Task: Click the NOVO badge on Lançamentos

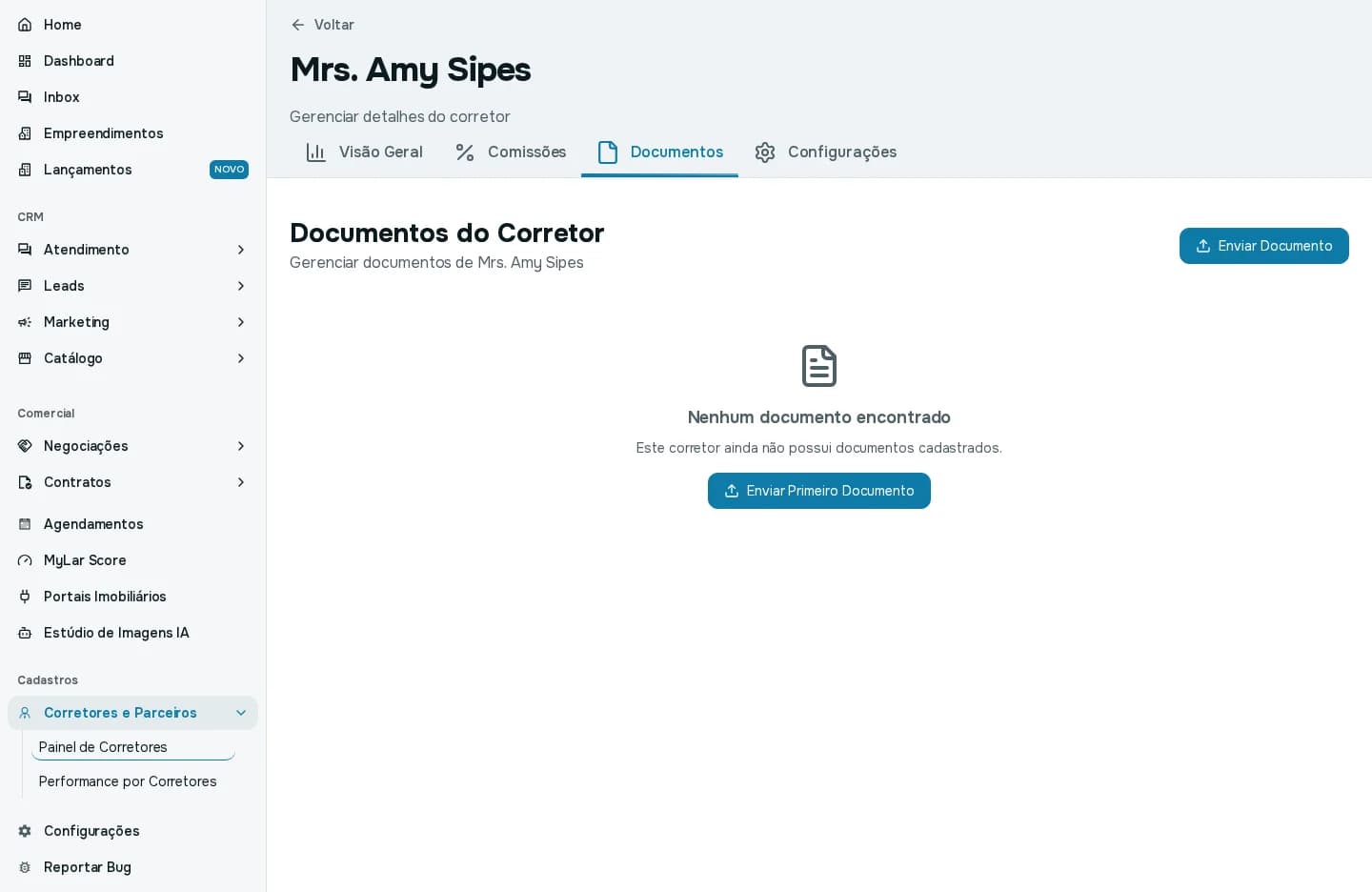Action: [x=229, y=170]
